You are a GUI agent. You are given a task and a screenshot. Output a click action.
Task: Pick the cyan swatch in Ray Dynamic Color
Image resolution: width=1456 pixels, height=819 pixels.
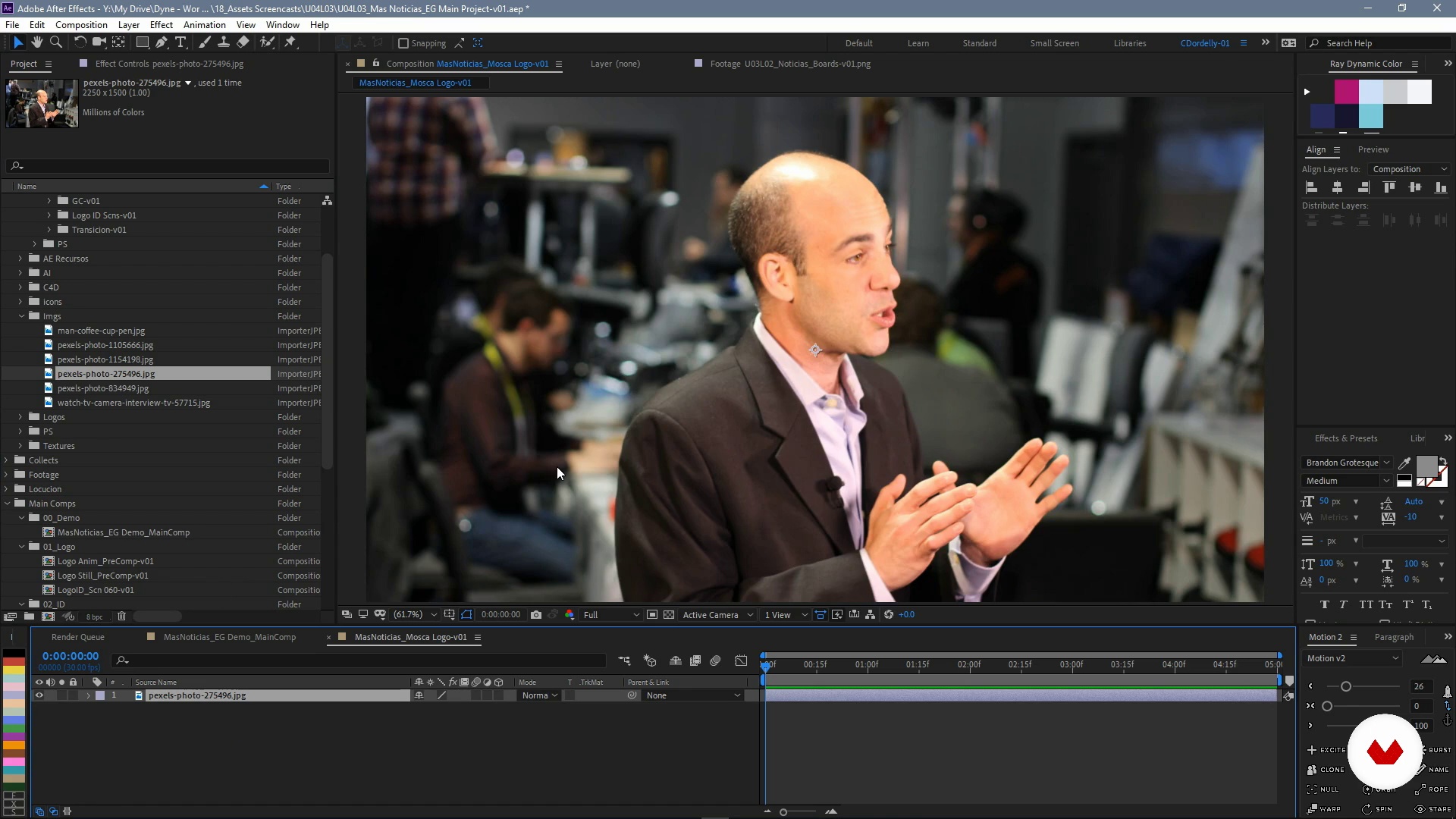1371,116
